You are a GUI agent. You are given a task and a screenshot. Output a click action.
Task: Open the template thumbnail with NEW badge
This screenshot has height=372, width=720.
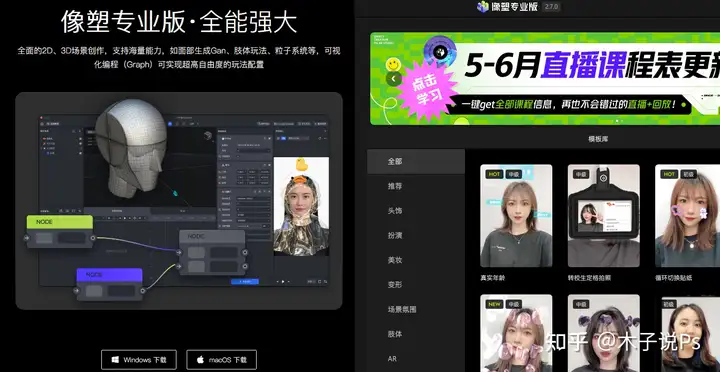(516, 333)
